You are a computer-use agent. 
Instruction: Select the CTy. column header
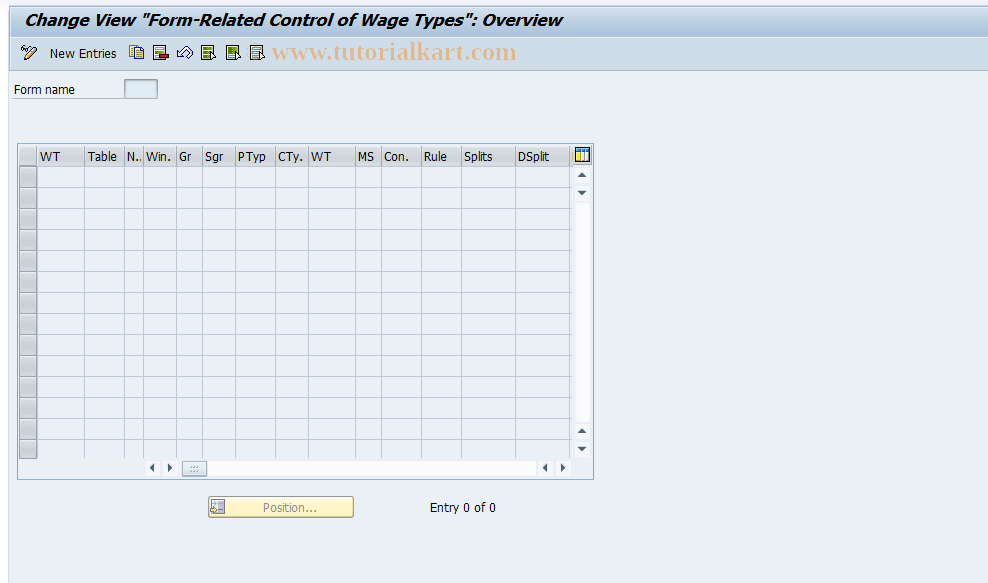tap(292, 156)
